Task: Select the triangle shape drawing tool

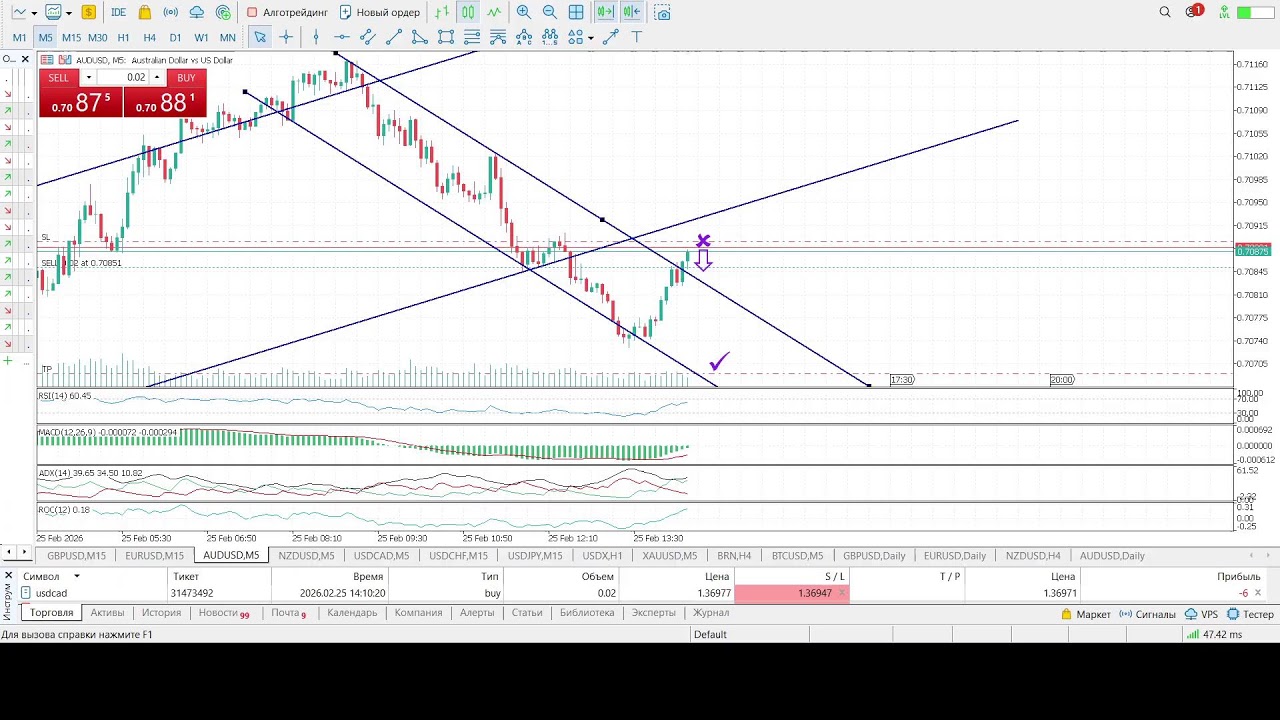Action: click(x=420, y=37)
